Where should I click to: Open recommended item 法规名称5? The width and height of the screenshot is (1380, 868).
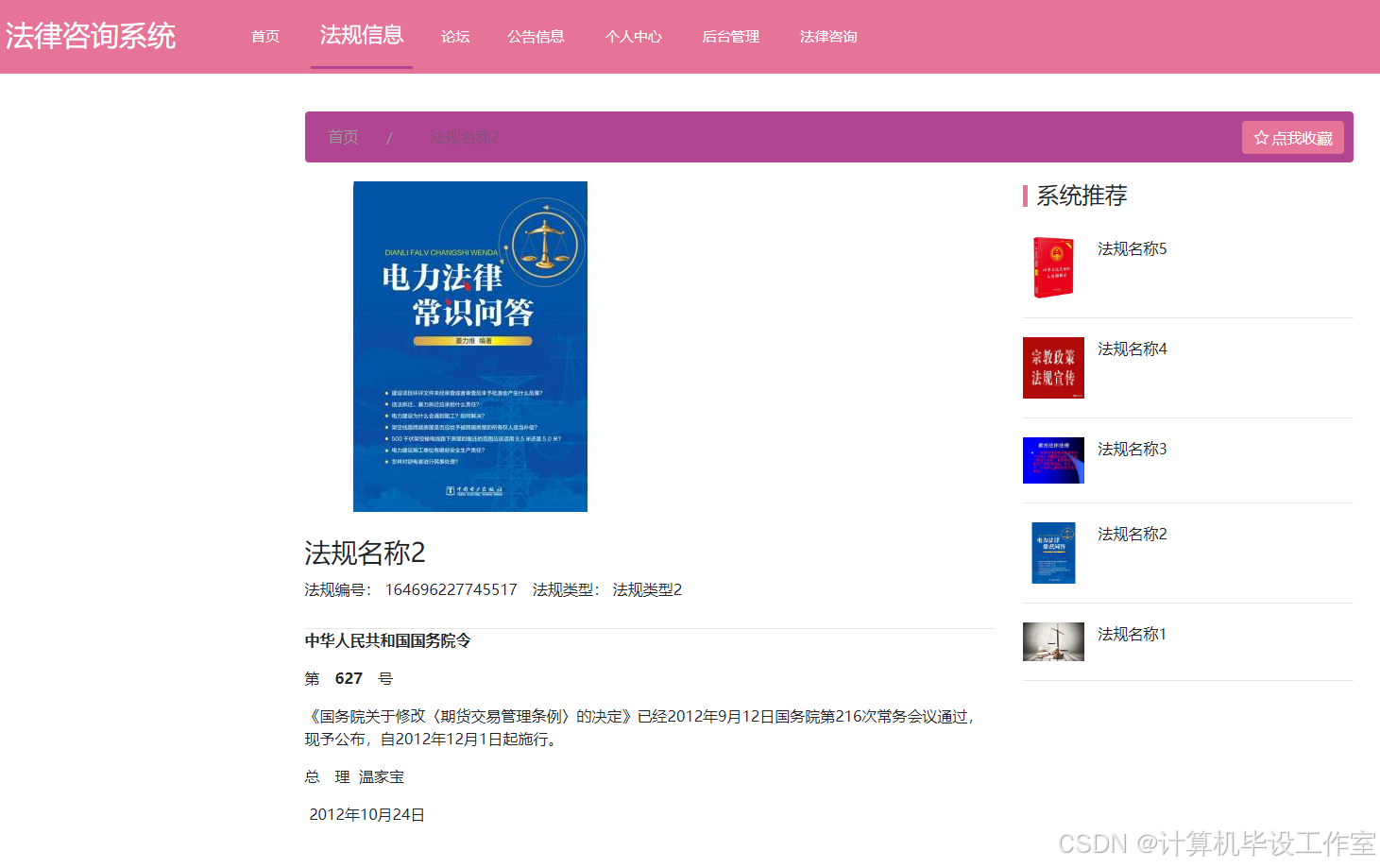click(x=1133, y=248)
